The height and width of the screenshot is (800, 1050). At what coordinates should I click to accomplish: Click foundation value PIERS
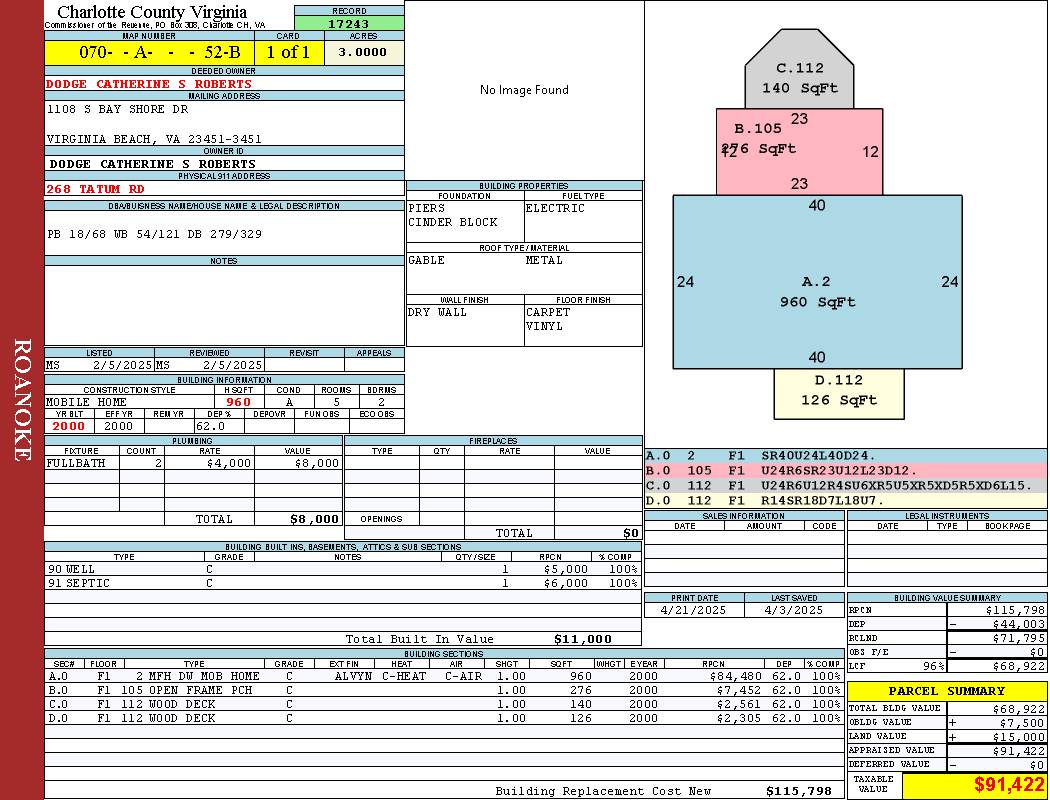click(427, 208)
